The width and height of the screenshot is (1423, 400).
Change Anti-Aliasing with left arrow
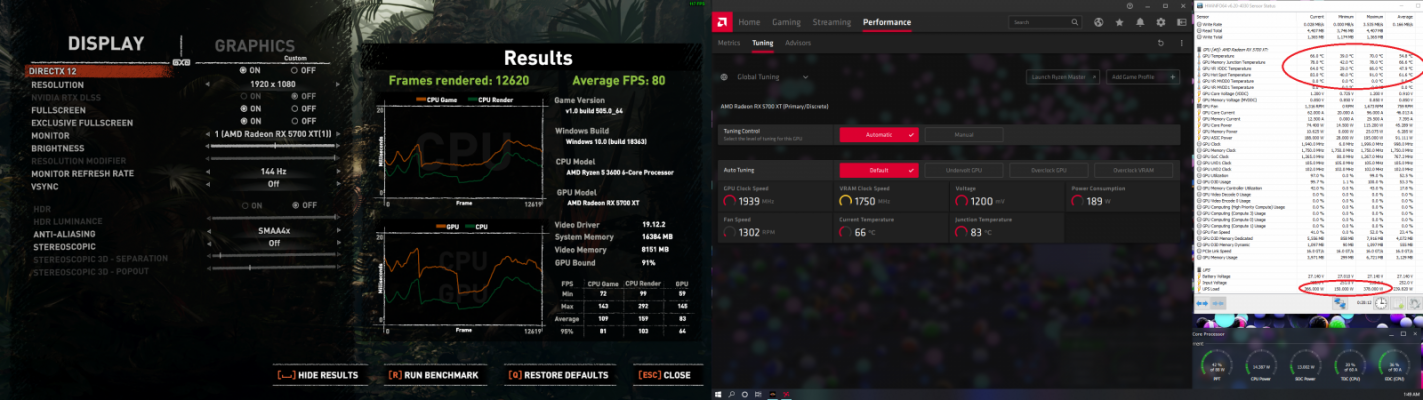click(207, 232)
